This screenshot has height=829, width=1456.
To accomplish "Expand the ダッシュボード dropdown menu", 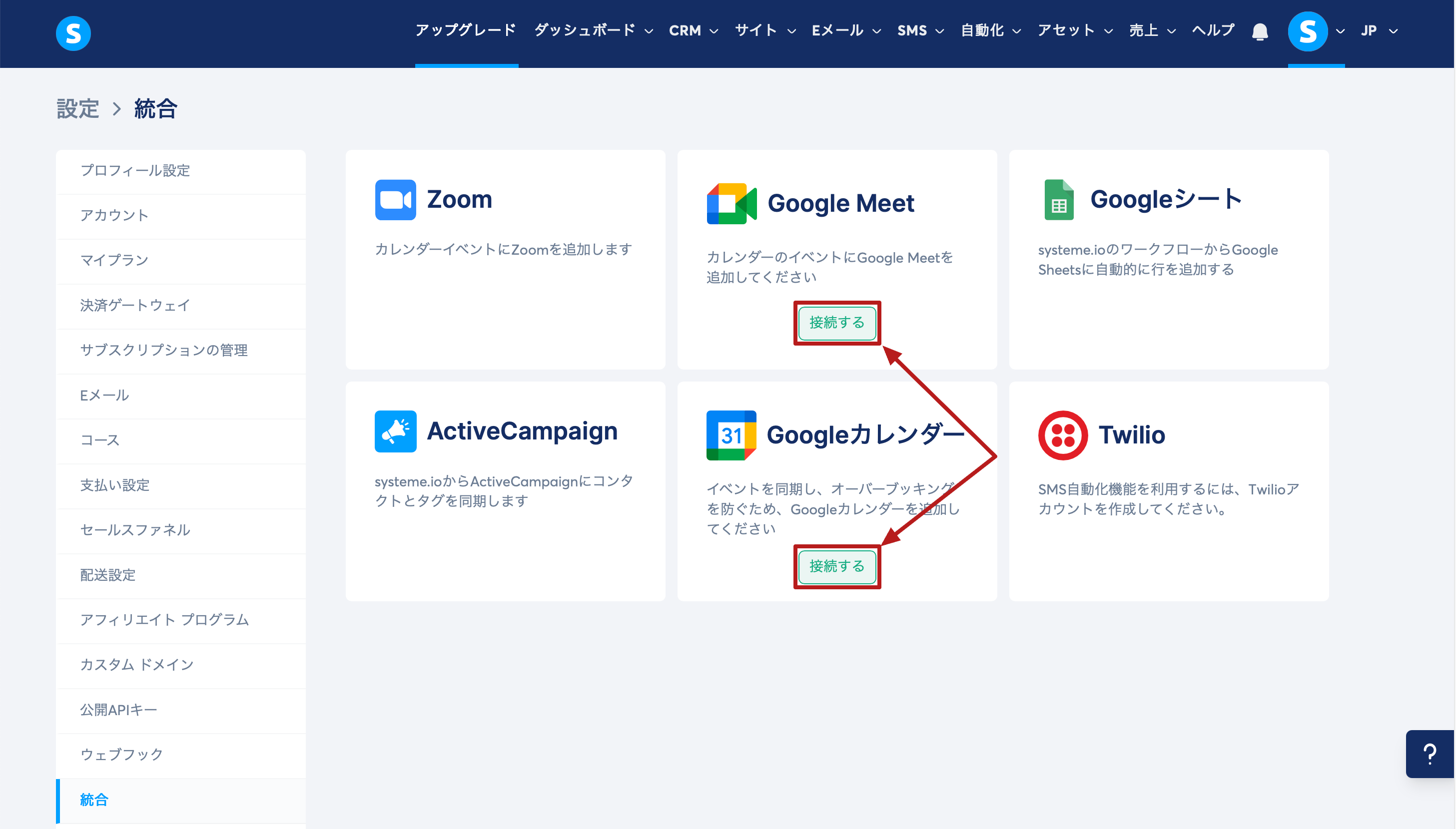I will pyautogui.click(x=593, y=30).
